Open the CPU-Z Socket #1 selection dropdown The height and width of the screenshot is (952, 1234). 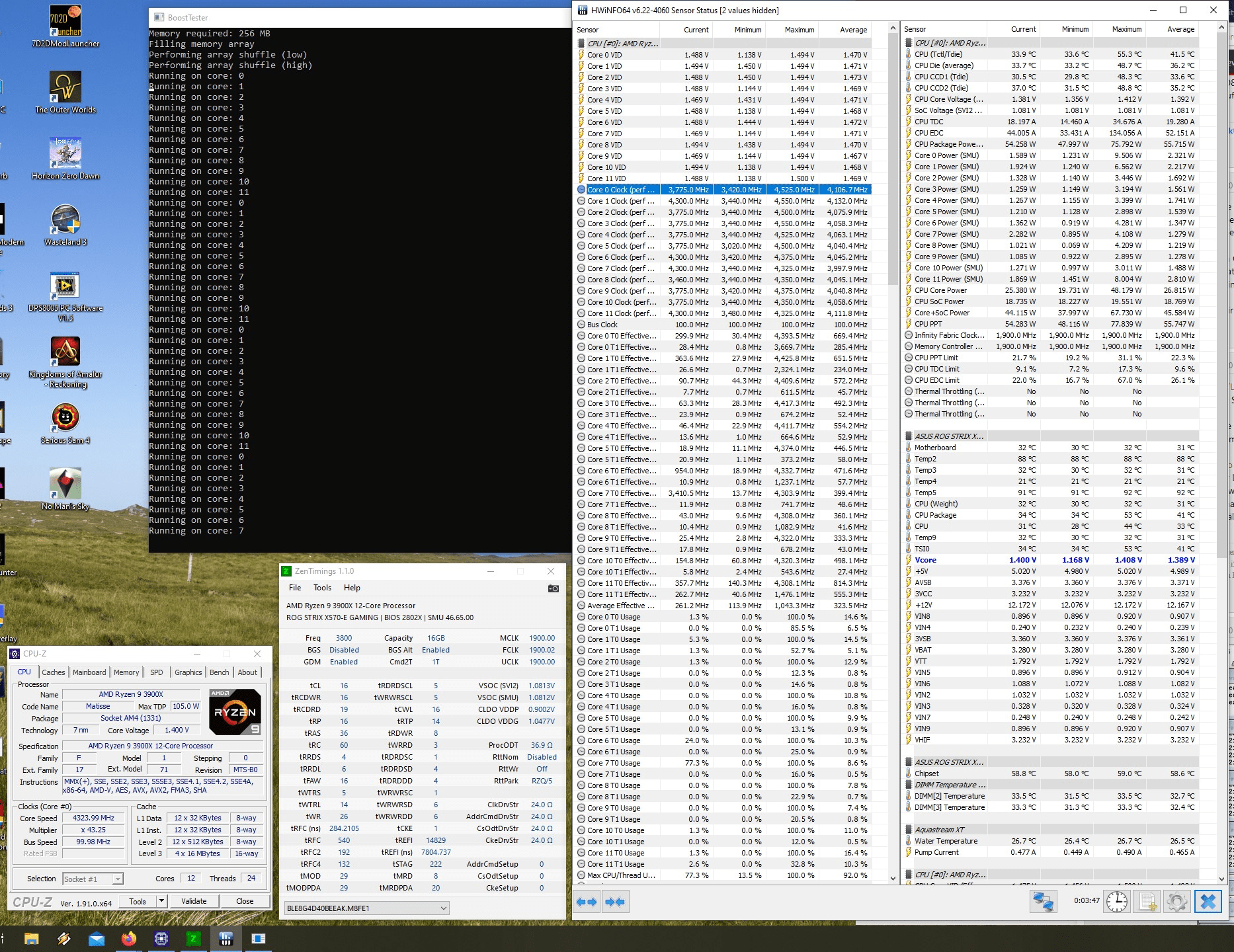coord(93,879)
